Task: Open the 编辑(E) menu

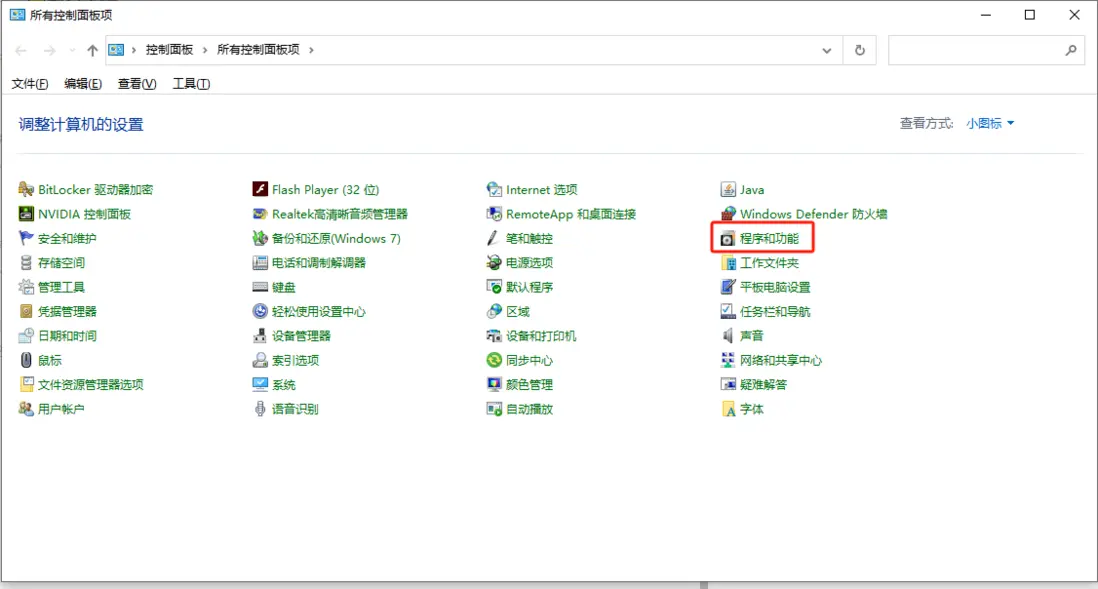Action: (83, 83)
